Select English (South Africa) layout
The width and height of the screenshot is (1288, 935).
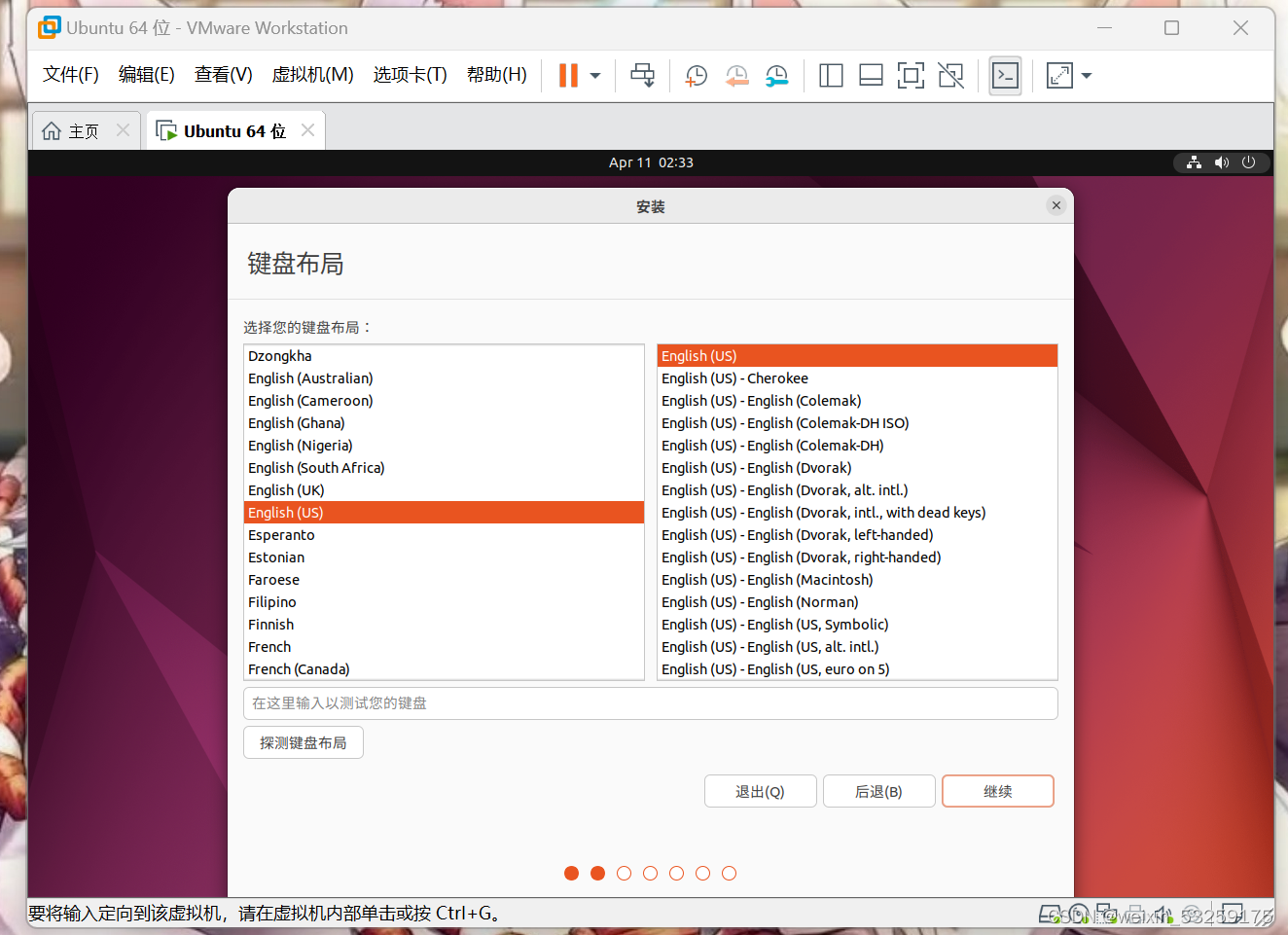click(444, 468)
